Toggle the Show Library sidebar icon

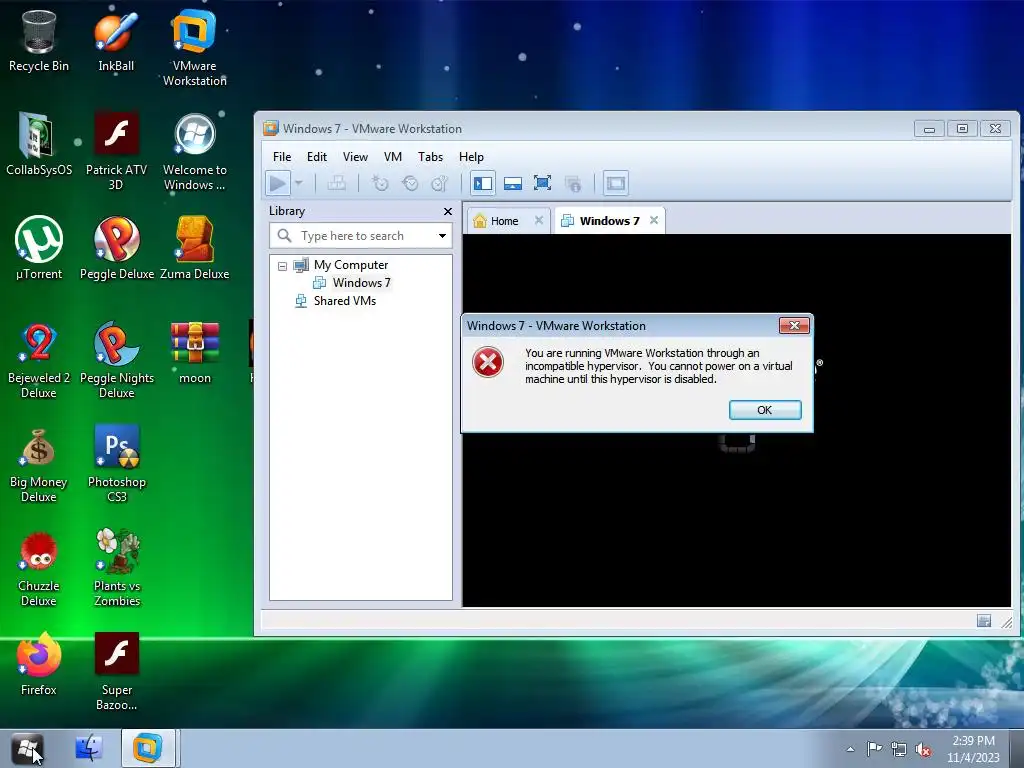483,184
